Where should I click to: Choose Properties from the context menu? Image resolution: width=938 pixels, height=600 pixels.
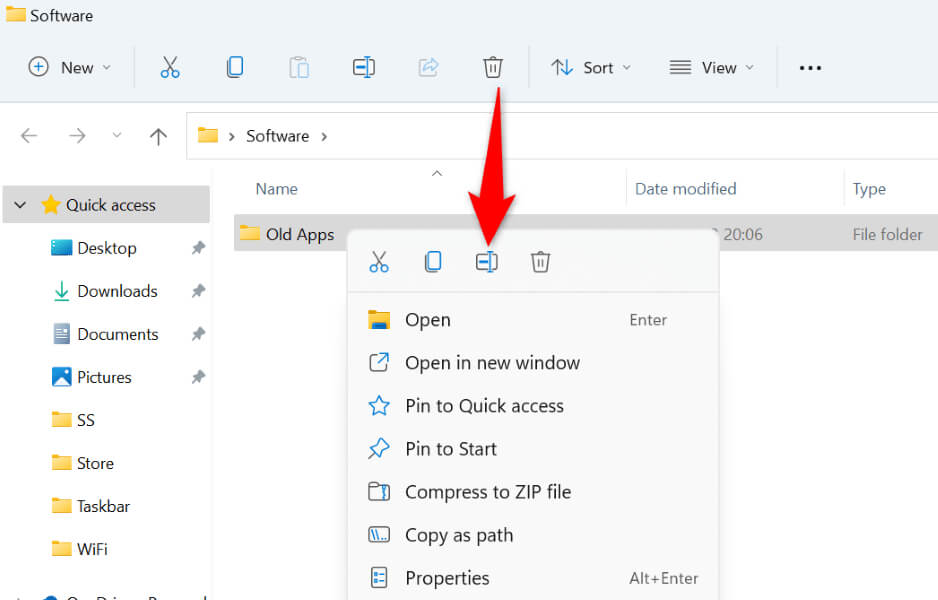[x=533, y=578]
